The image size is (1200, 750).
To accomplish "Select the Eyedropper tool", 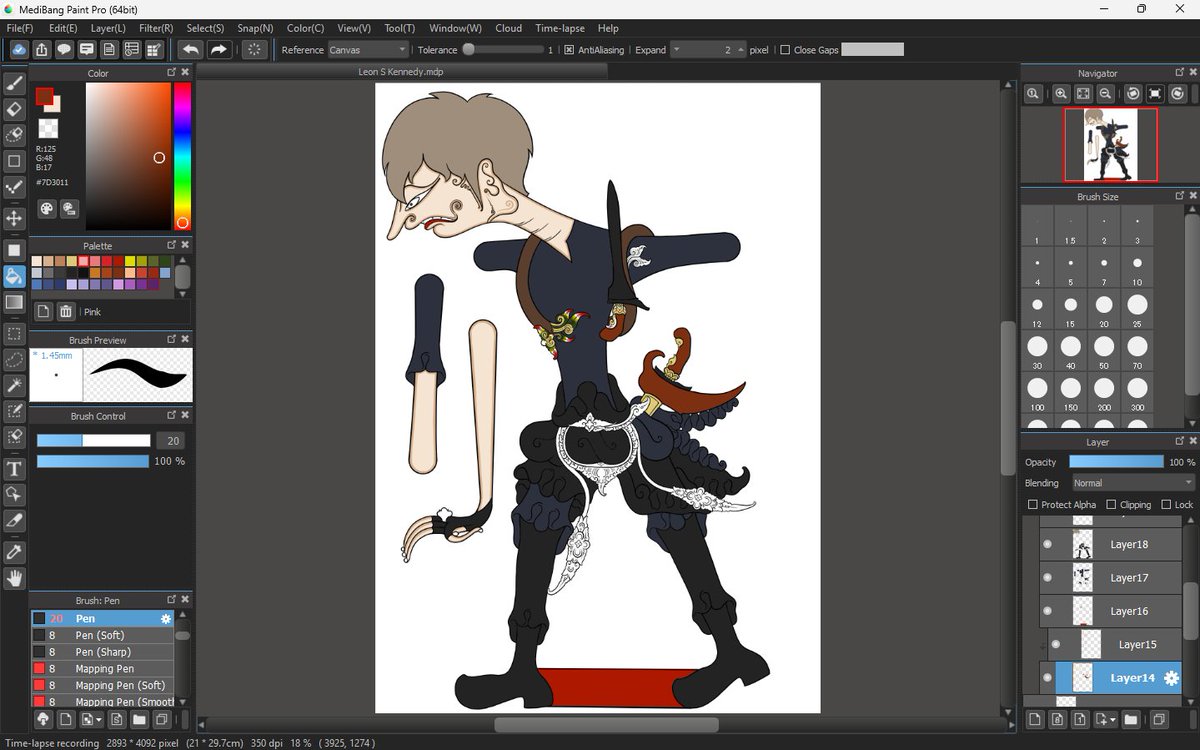I will [x=14, y=552].
